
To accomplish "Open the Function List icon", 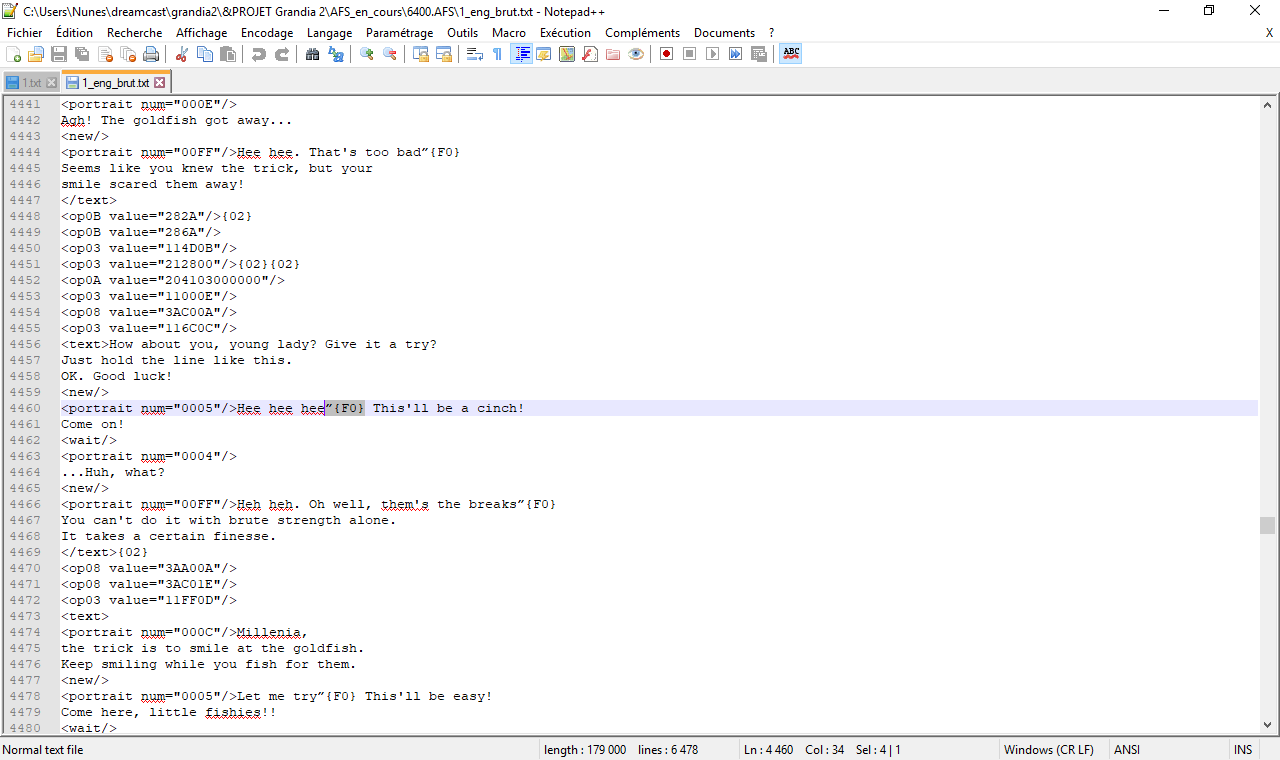I will tap(590, 54).
